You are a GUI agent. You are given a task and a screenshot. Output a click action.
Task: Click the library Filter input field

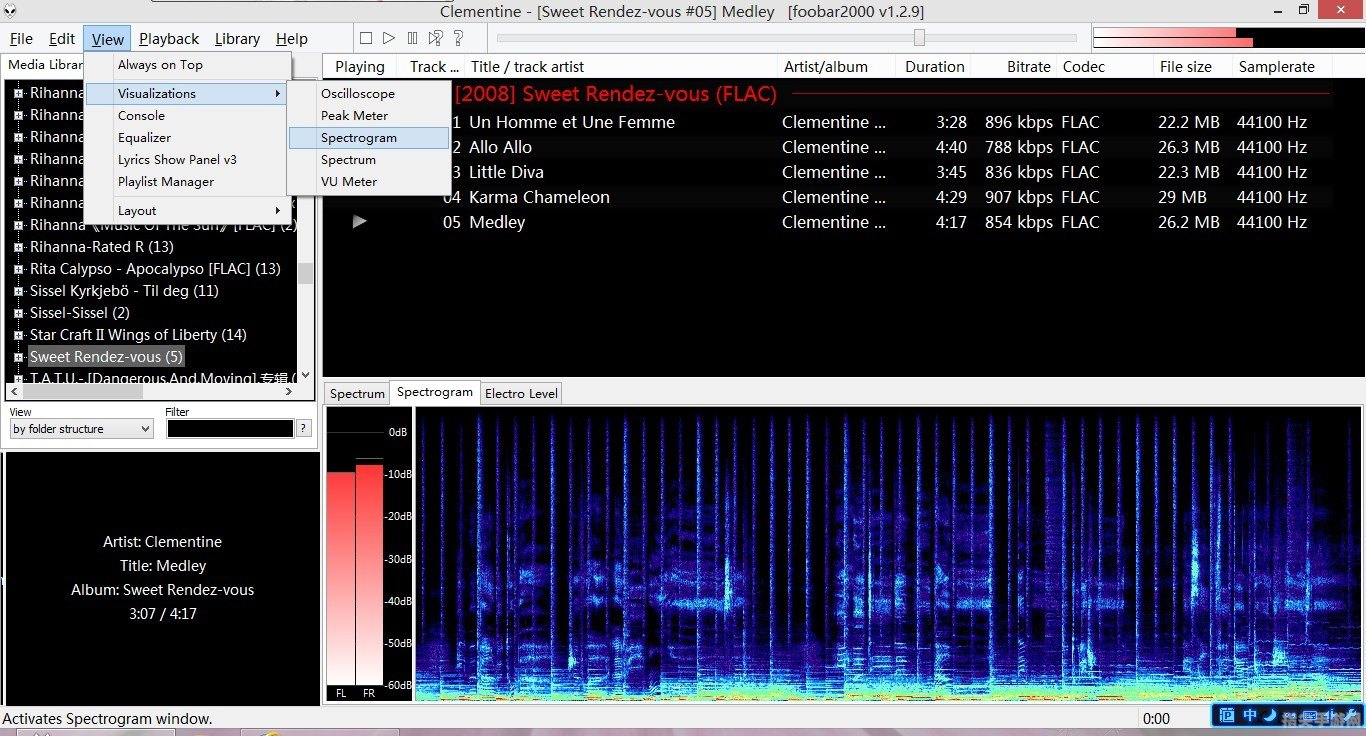(x=230, y=429)
